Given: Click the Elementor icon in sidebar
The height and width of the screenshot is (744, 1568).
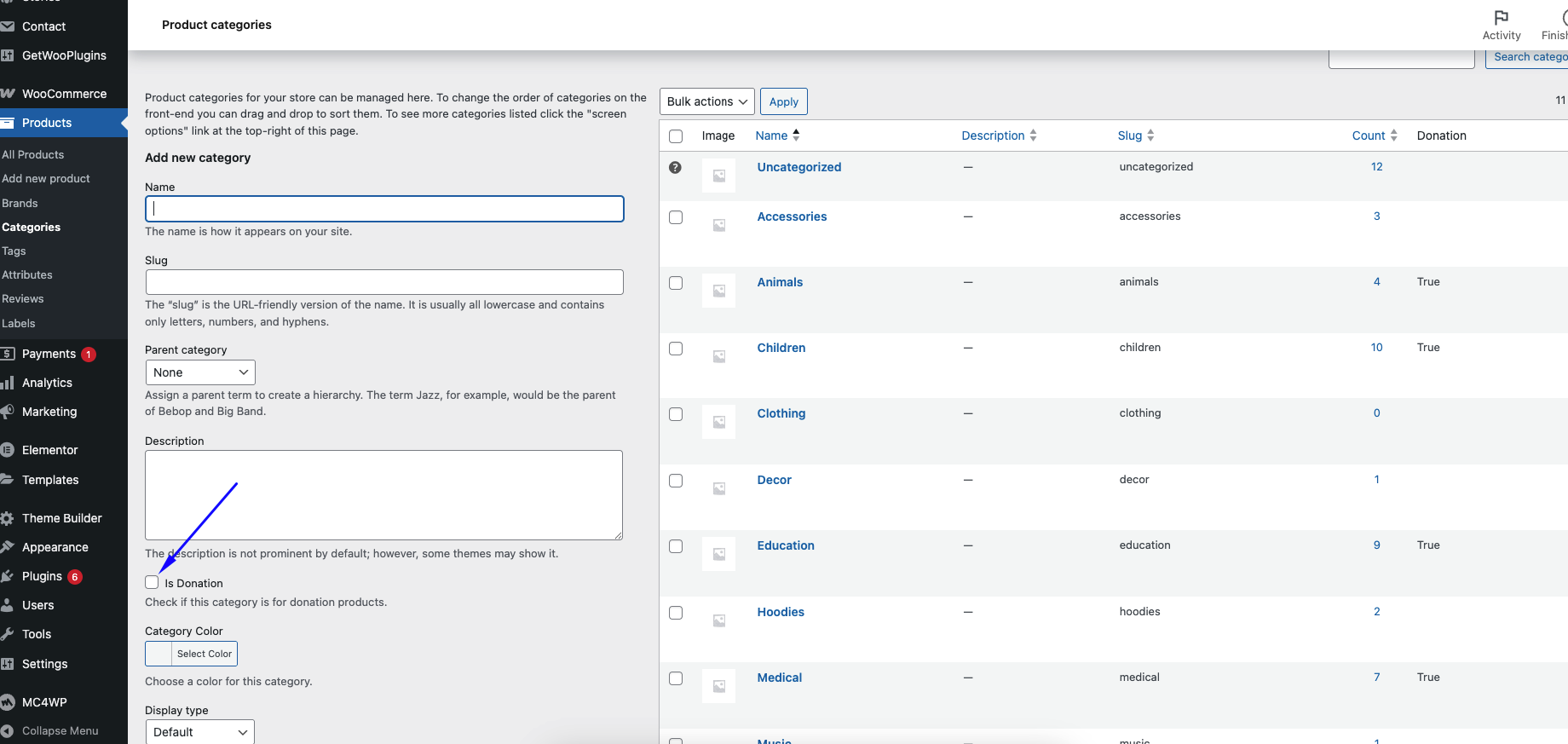Looking at the screenshot, I should pyautogui.click(x=8, y=450).
